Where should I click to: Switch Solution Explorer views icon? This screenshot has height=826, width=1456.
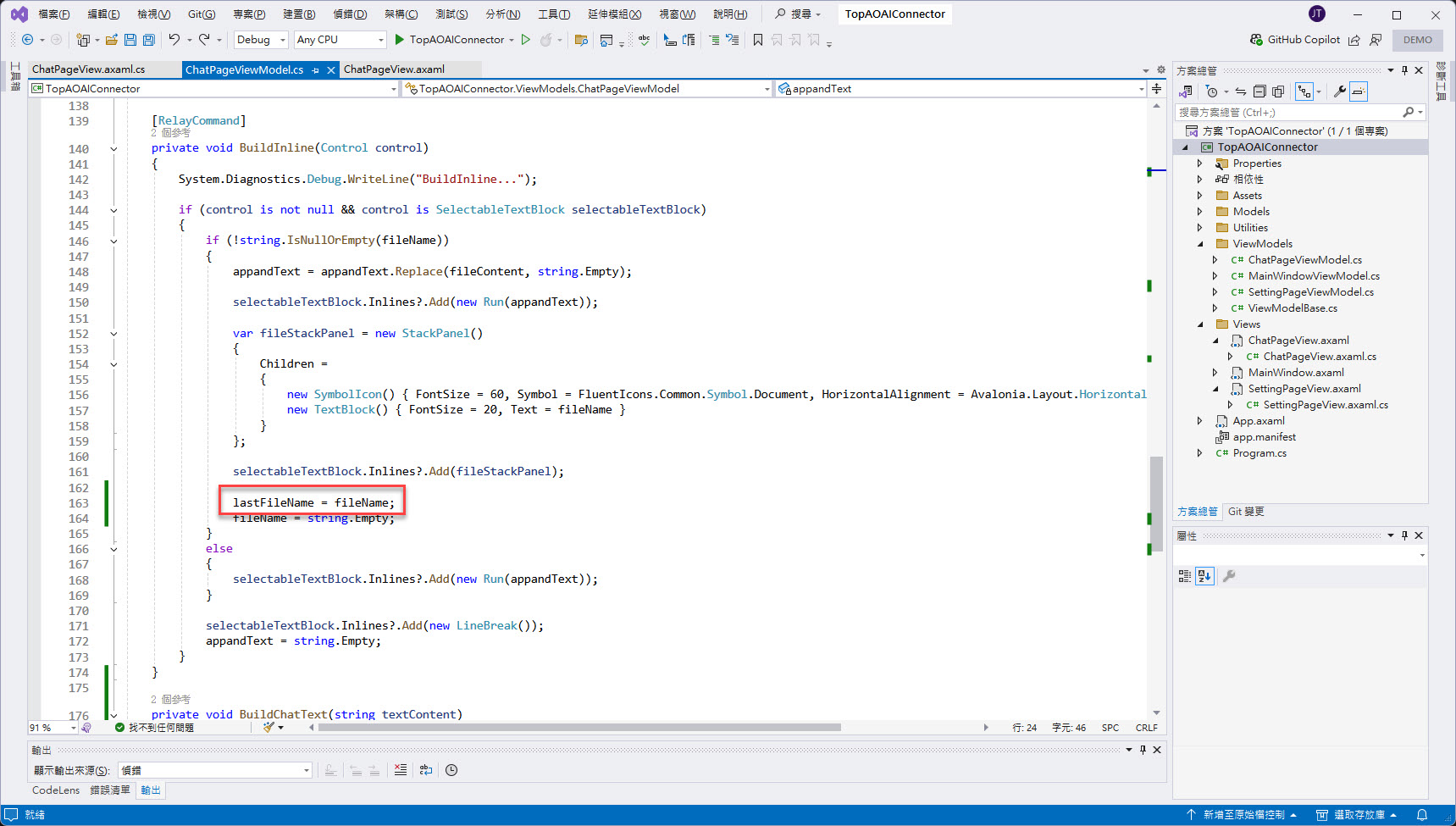click(x=1186, y=91)
